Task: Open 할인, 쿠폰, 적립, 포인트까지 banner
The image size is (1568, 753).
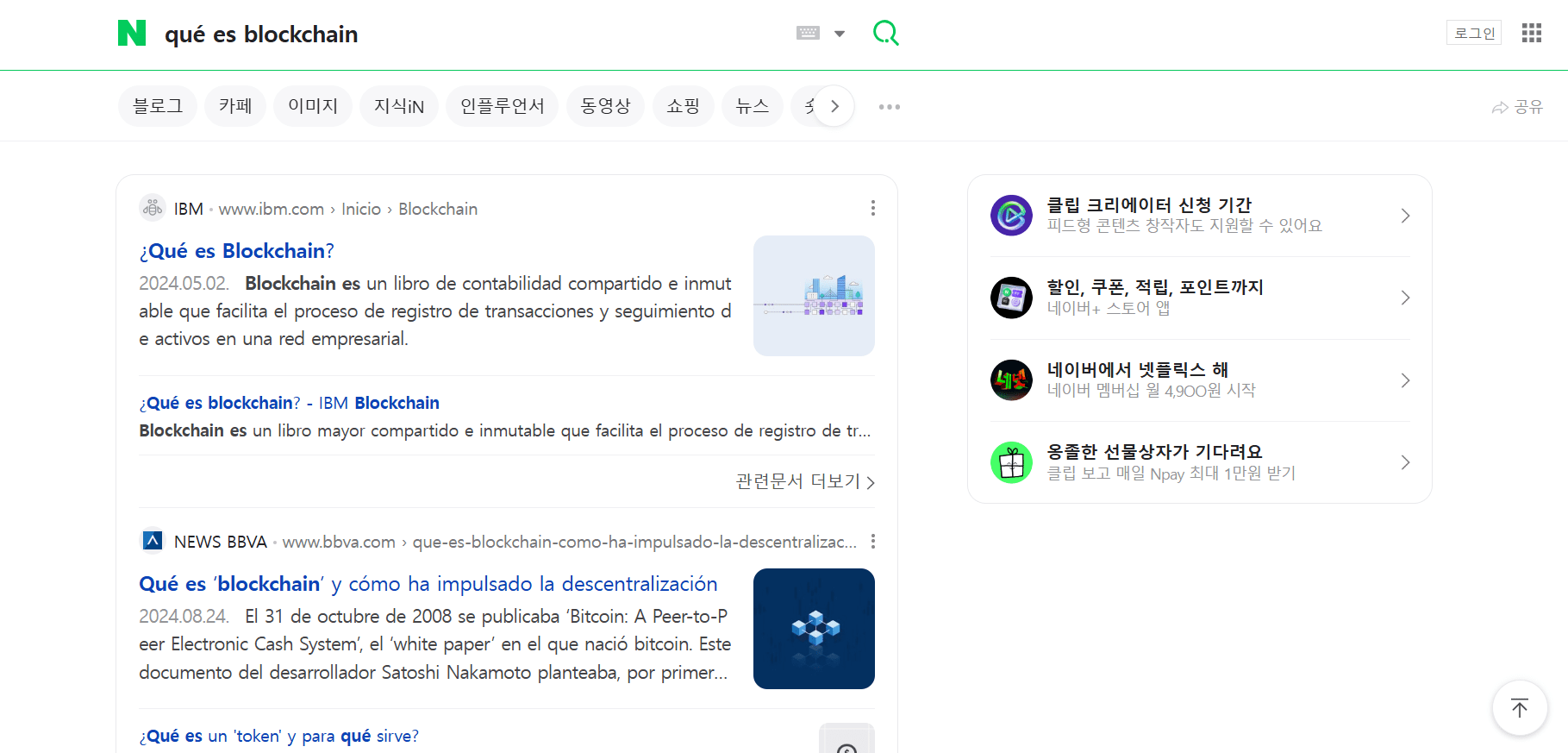Action: [x=1200, y=298]
